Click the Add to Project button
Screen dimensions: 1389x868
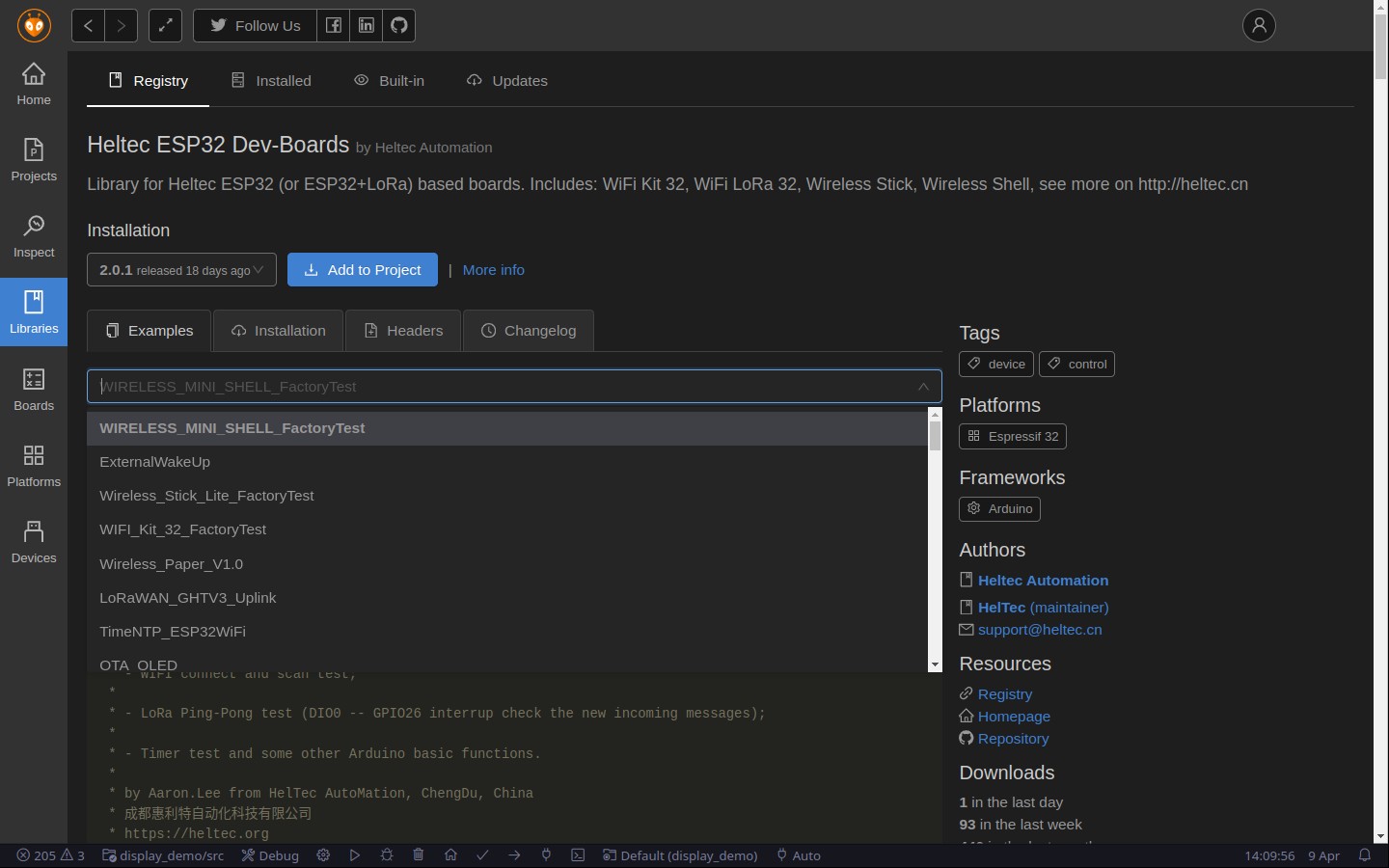363,270
